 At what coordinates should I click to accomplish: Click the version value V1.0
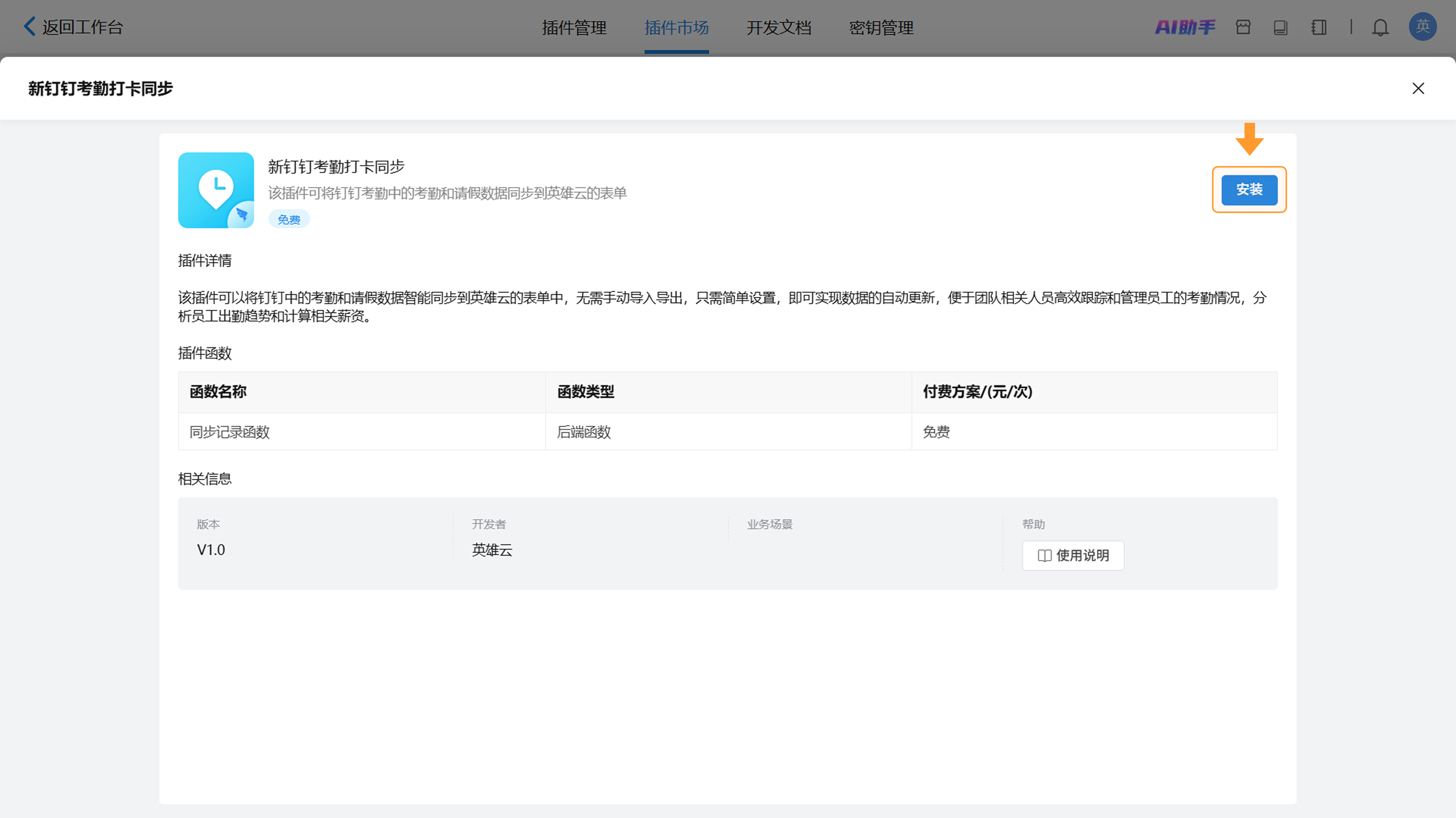[211, 550]
